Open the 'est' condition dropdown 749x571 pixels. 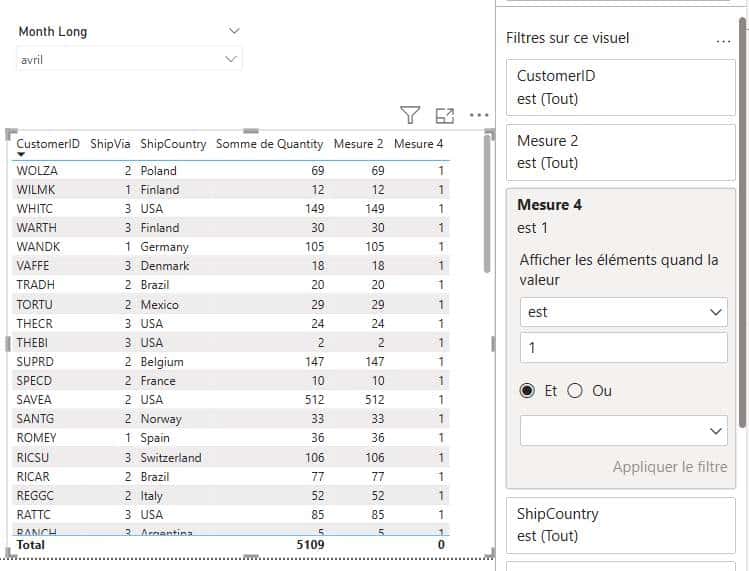[x=622, y=312]
